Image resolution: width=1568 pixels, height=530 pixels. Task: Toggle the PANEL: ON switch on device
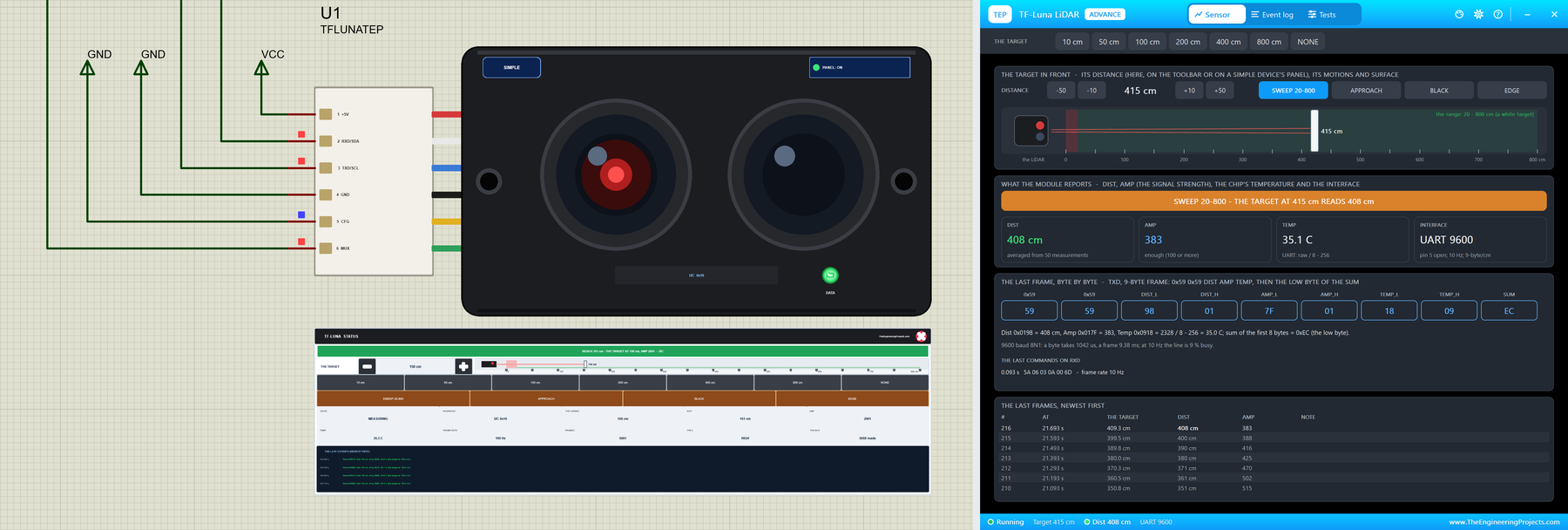[860, 67]
